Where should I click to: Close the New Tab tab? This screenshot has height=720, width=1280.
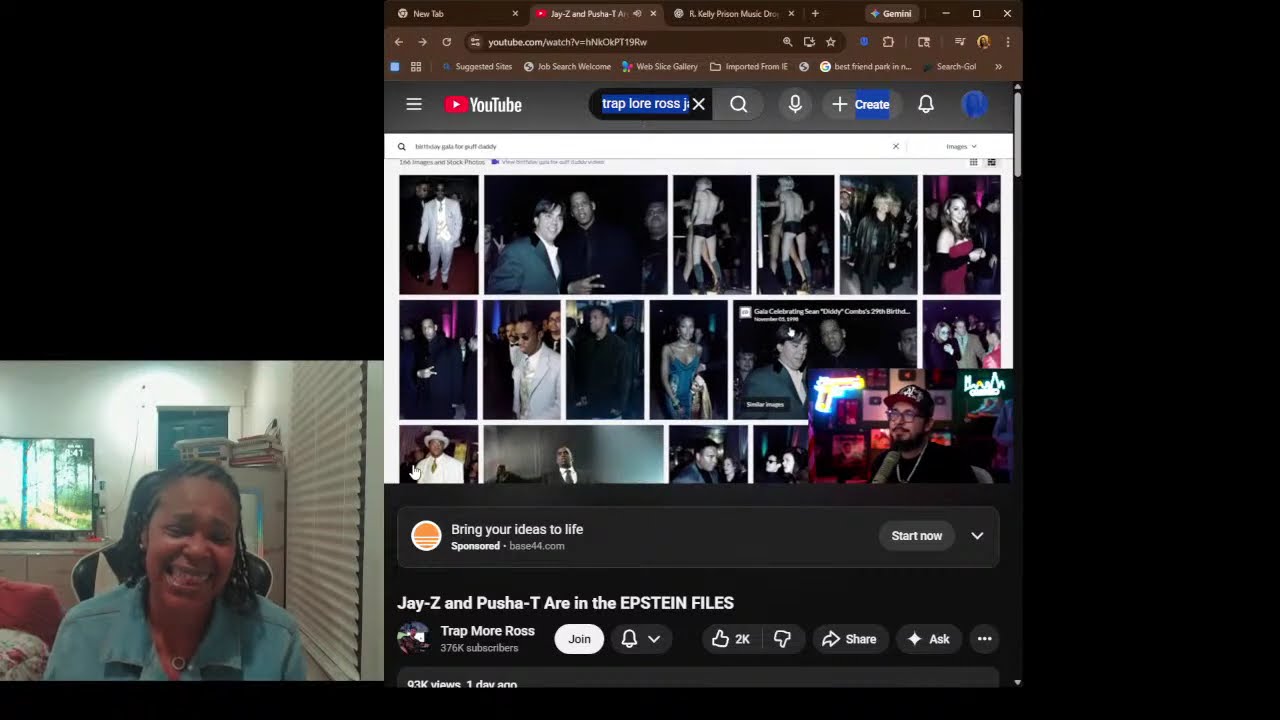(515, 14)
